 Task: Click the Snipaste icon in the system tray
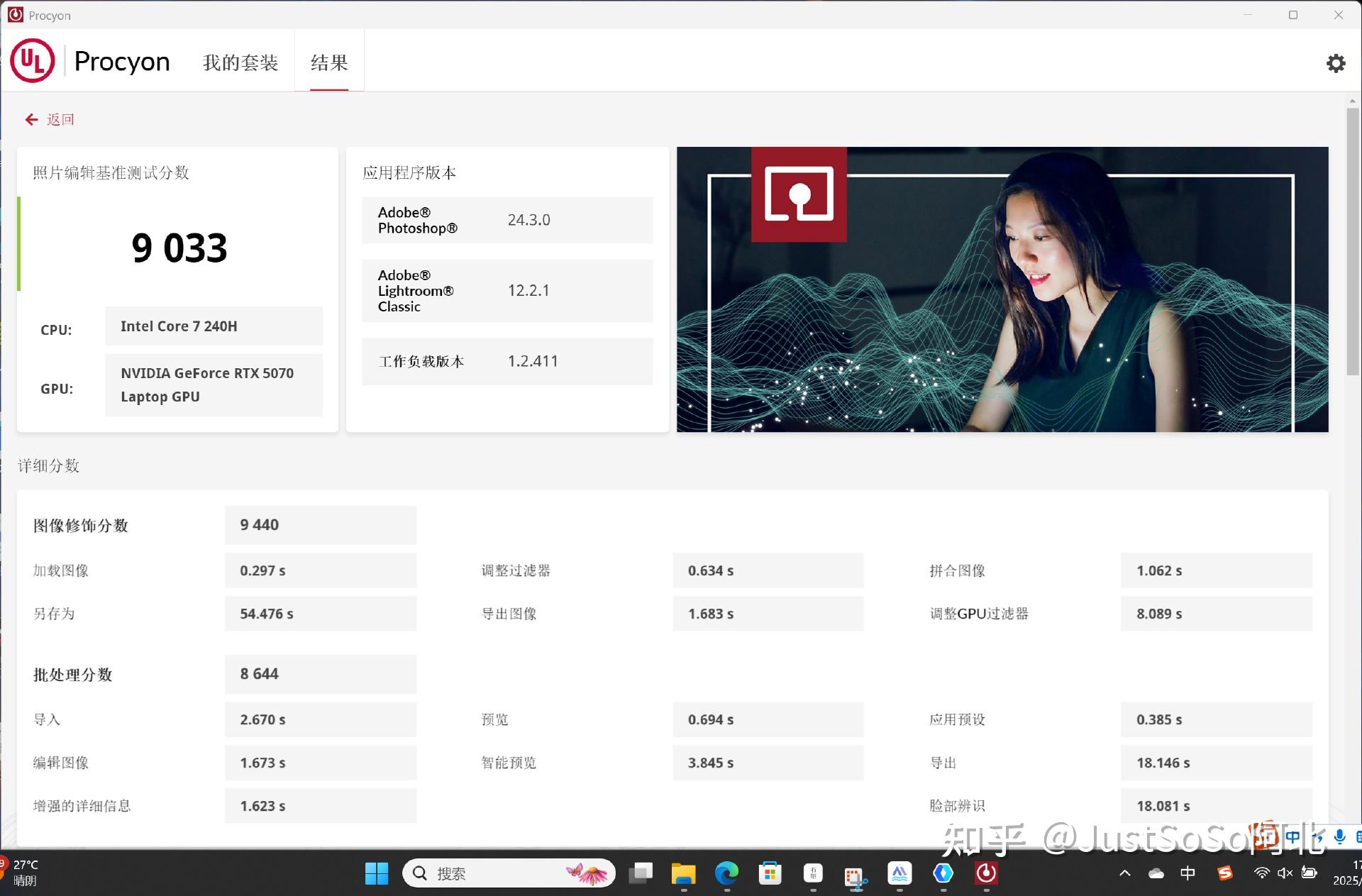tap(1225, 873)
